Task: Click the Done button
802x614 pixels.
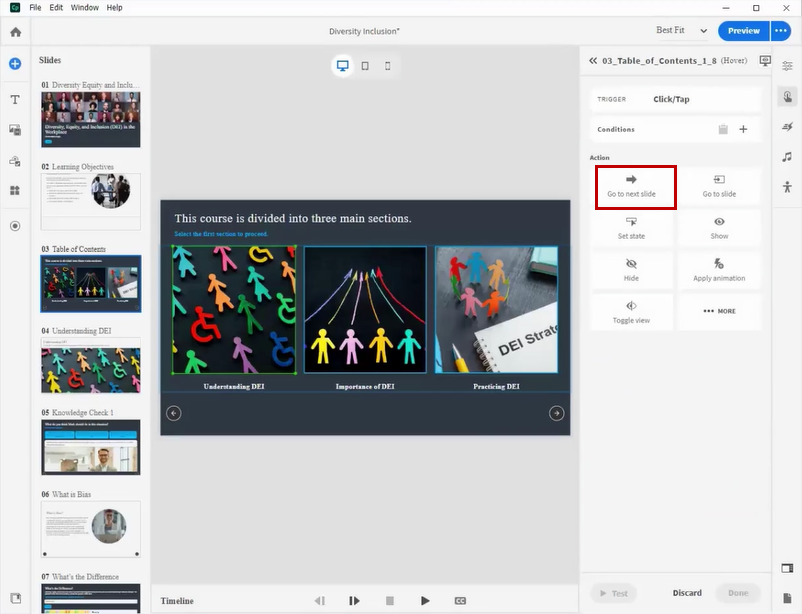Action: point(738,593)
